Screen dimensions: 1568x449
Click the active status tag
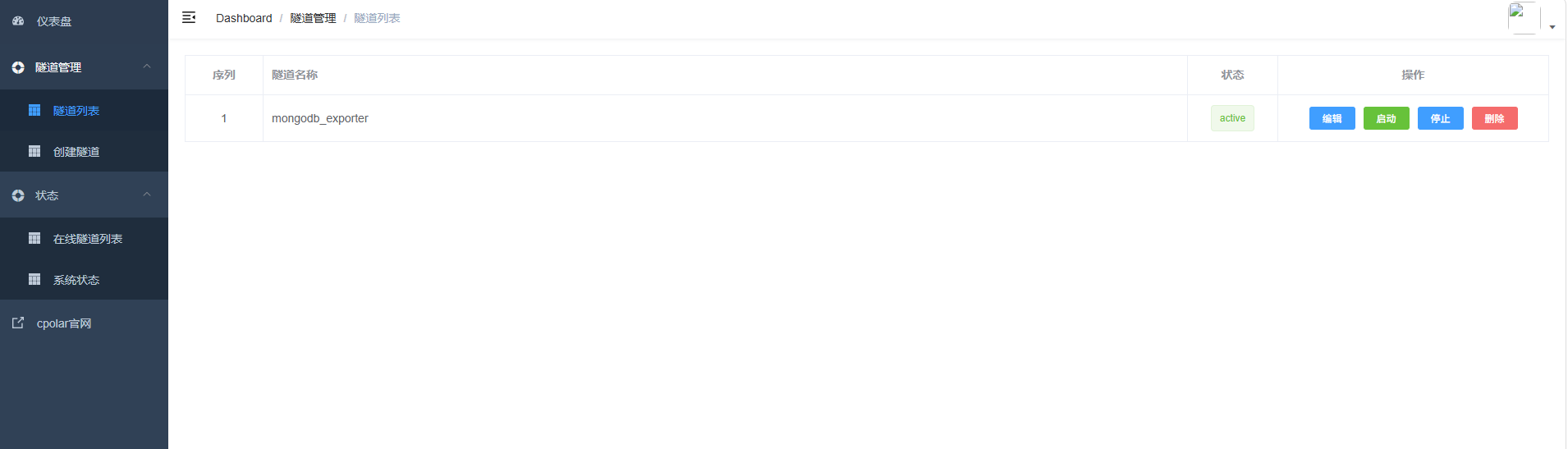[1232, 118]
